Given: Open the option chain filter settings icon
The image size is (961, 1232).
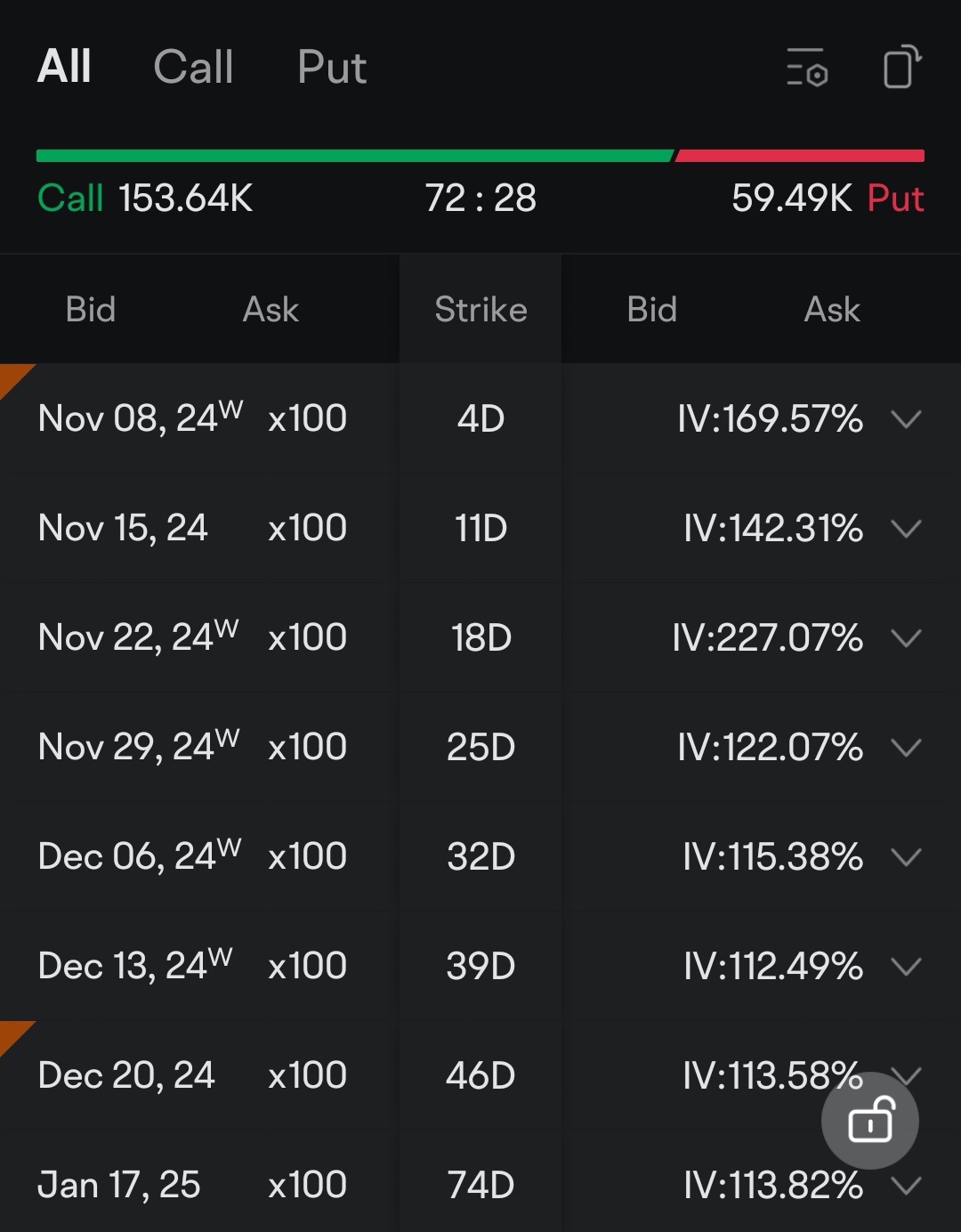Looking at the screenshot, I should point(808,68).
